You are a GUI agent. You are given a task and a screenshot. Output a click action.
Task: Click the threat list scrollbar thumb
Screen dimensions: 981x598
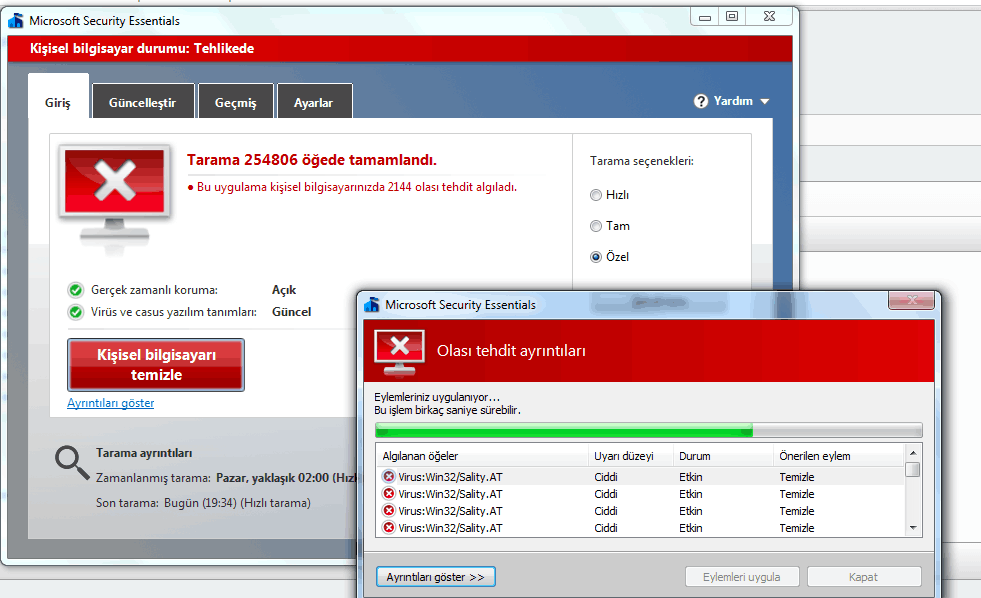913,469
